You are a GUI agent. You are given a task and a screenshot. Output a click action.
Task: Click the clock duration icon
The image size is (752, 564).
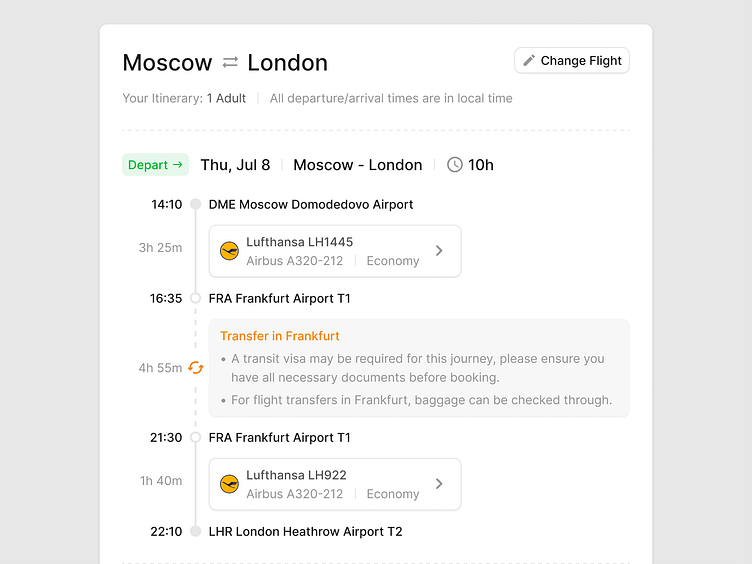point(455,165)
